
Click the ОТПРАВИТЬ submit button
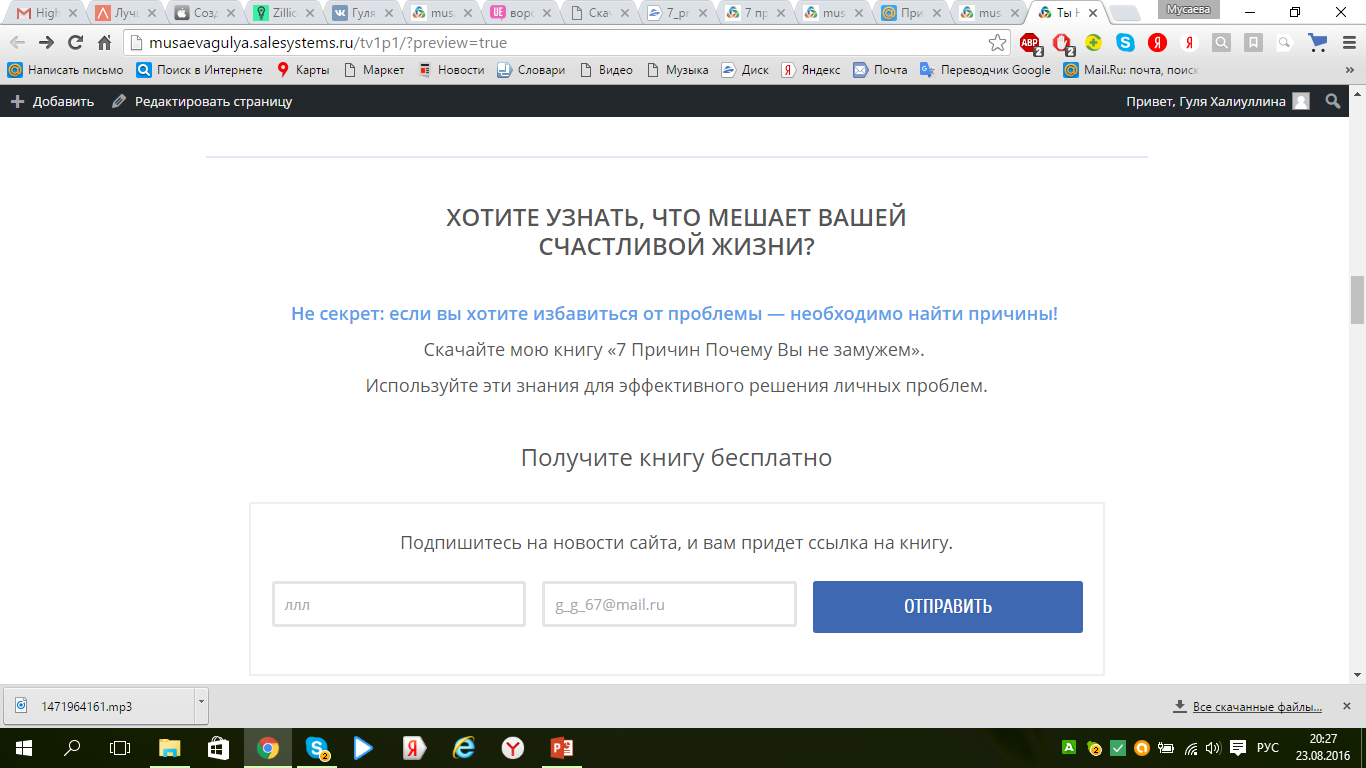[947, 607]
